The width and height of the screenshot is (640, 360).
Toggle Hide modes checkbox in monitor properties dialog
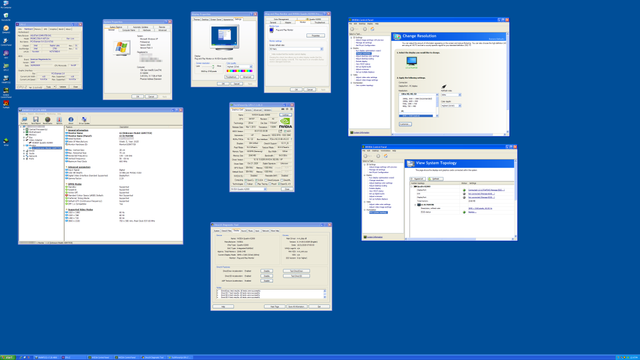click(270, 54)
